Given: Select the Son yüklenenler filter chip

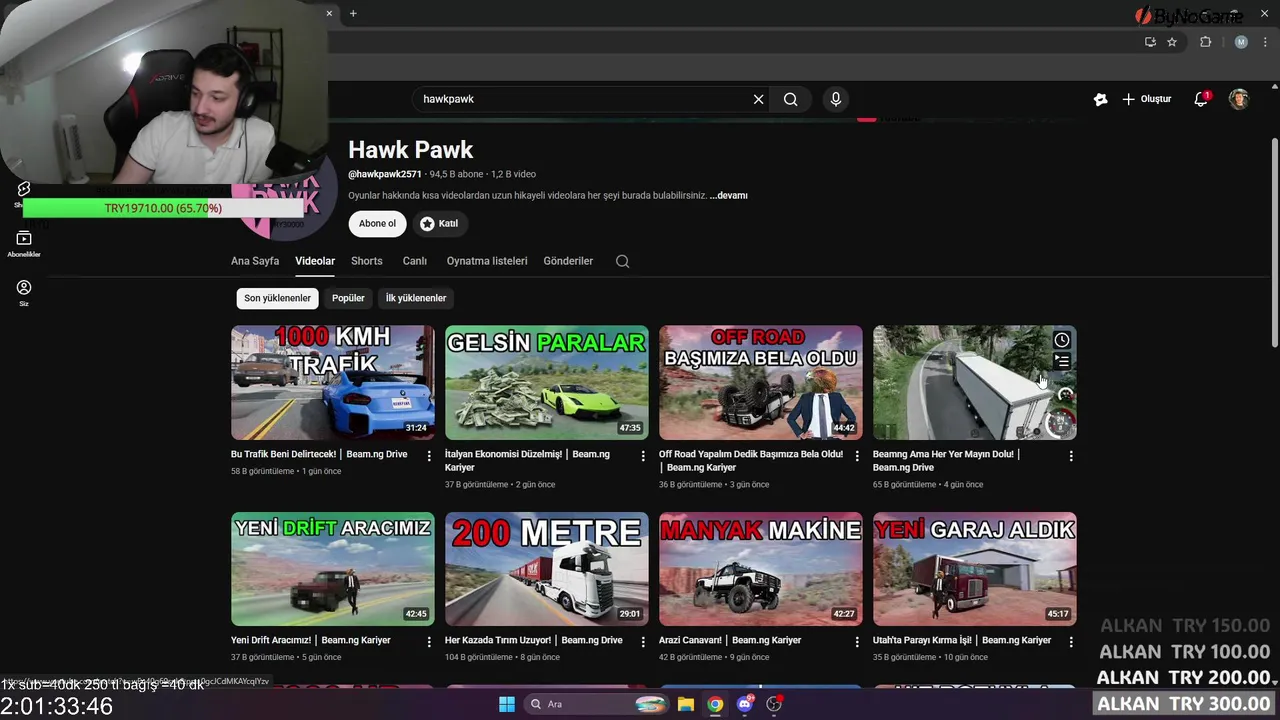Looking at the screenshot, I should pyautogui.click(x=277, y=298).
